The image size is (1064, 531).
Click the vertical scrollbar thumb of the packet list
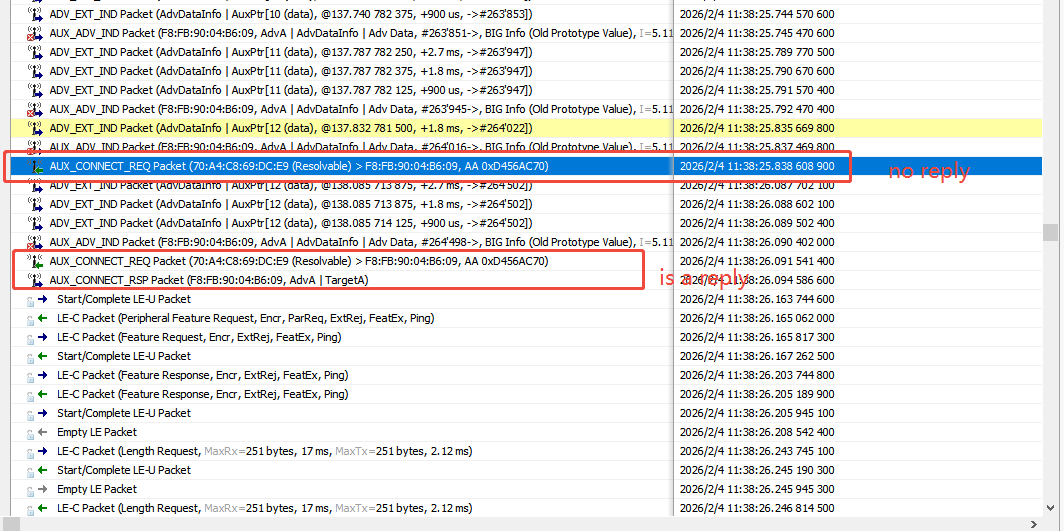1050,233
